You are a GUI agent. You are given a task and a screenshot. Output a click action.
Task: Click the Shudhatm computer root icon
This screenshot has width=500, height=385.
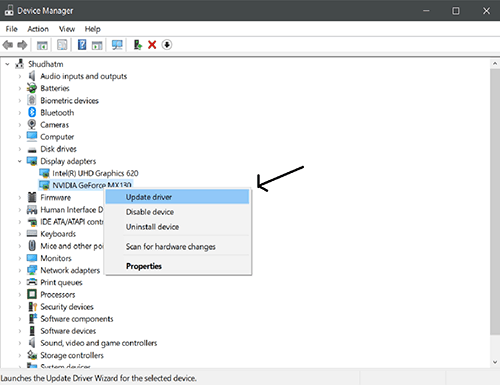(20, 64)
